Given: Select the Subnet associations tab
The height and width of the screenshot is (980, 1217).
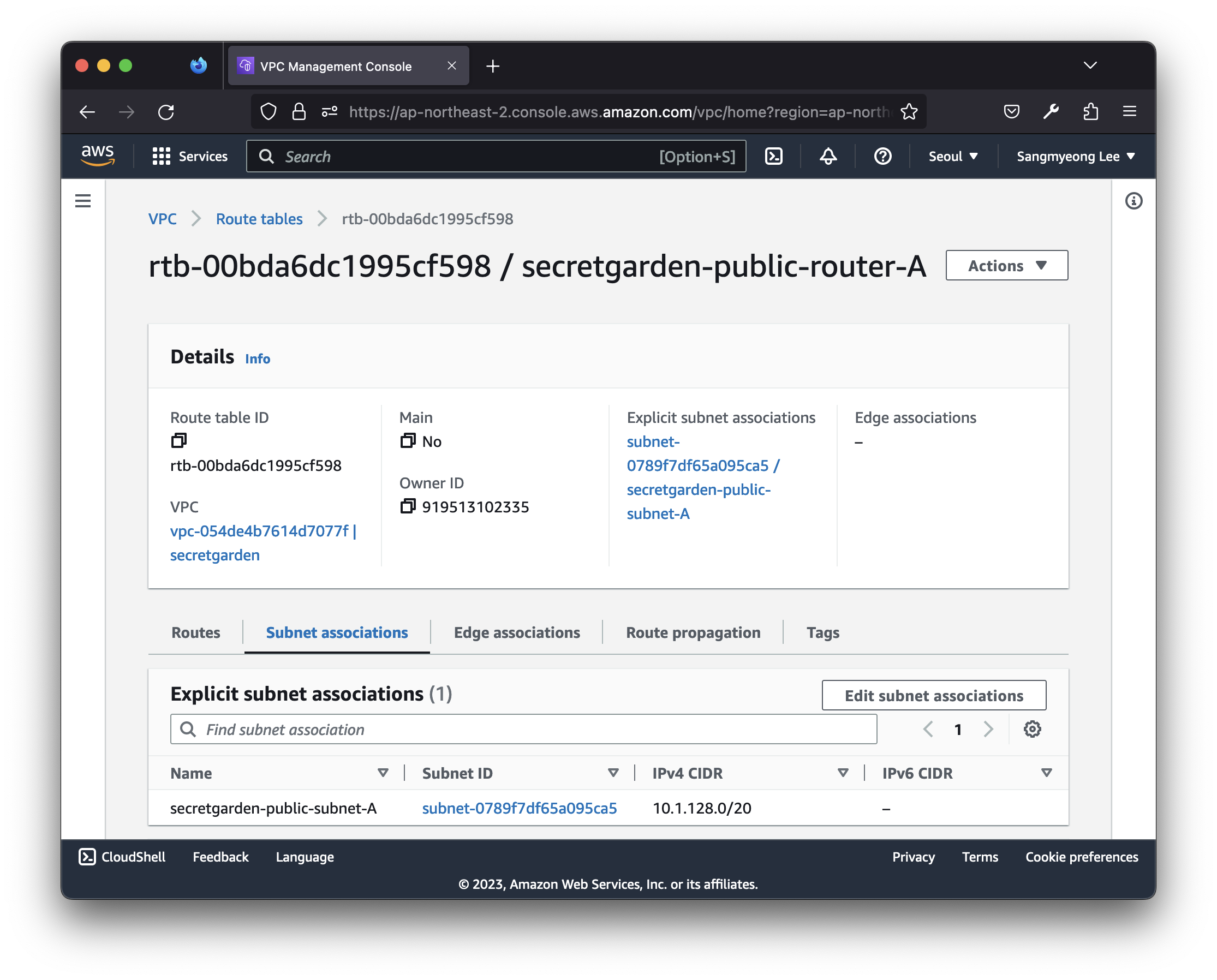Looking at the screenshot, I should 337,632.
